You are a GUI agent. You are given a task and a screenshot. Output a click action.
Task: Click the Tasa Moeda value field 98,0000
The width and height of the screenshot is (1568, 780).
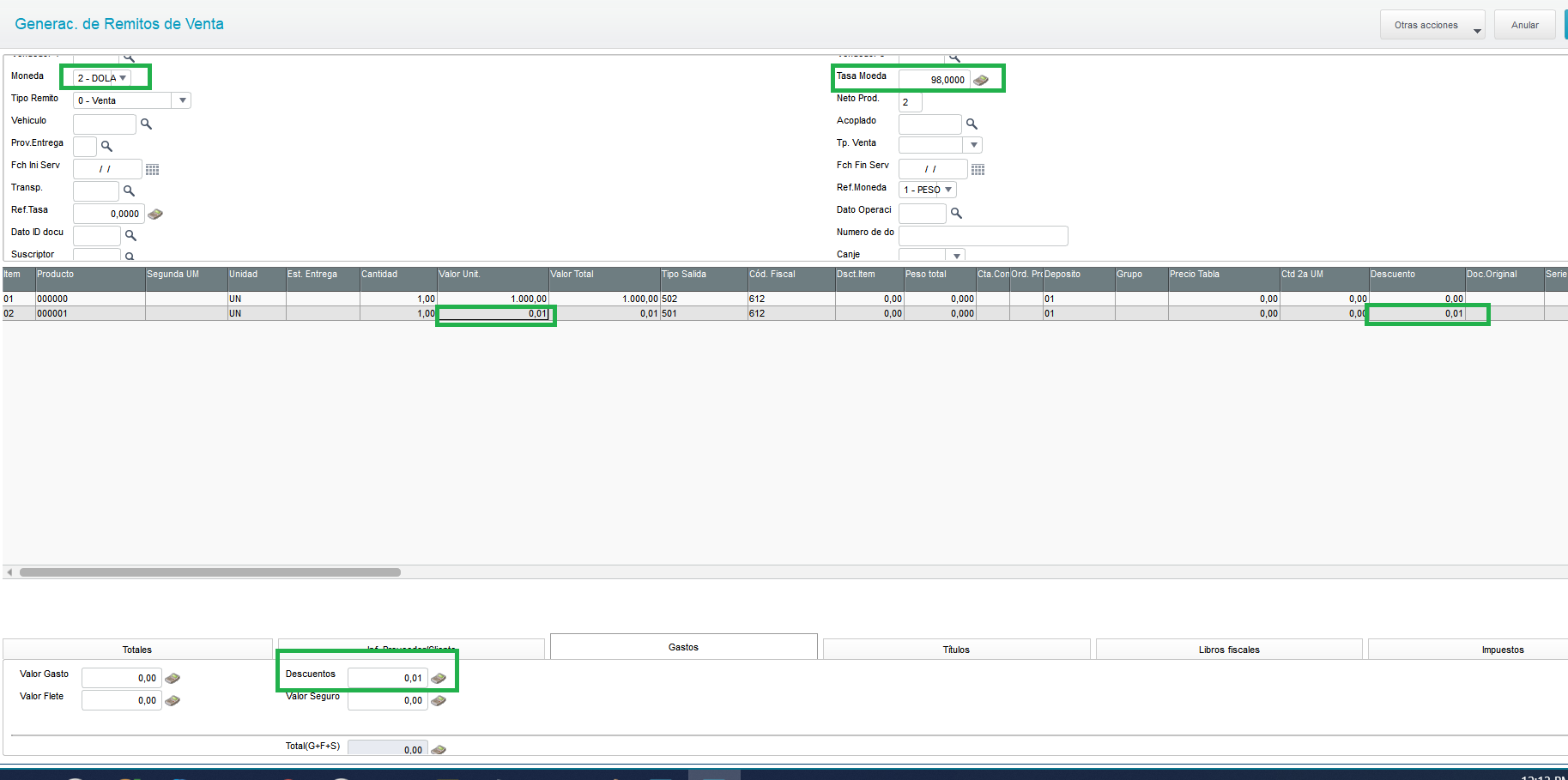934,80
